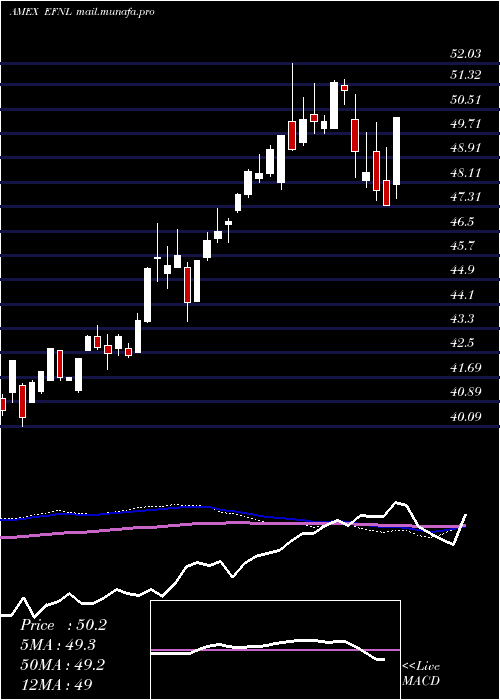Click the 40.89 price axis label
This screenshot has height=700, width=500.
pyautogui.click(x=466, y=392)
